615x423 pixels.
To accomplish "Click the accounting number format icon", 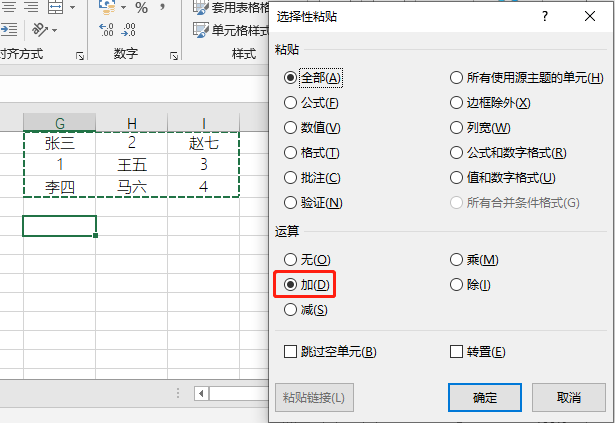I will (x=107, y=7).
